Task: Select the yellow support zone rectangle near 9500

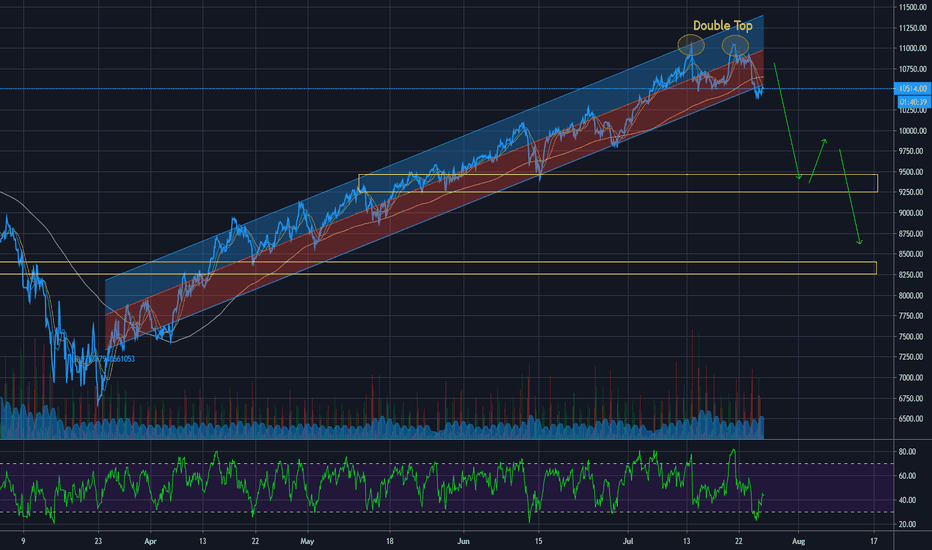Action: 618,183
